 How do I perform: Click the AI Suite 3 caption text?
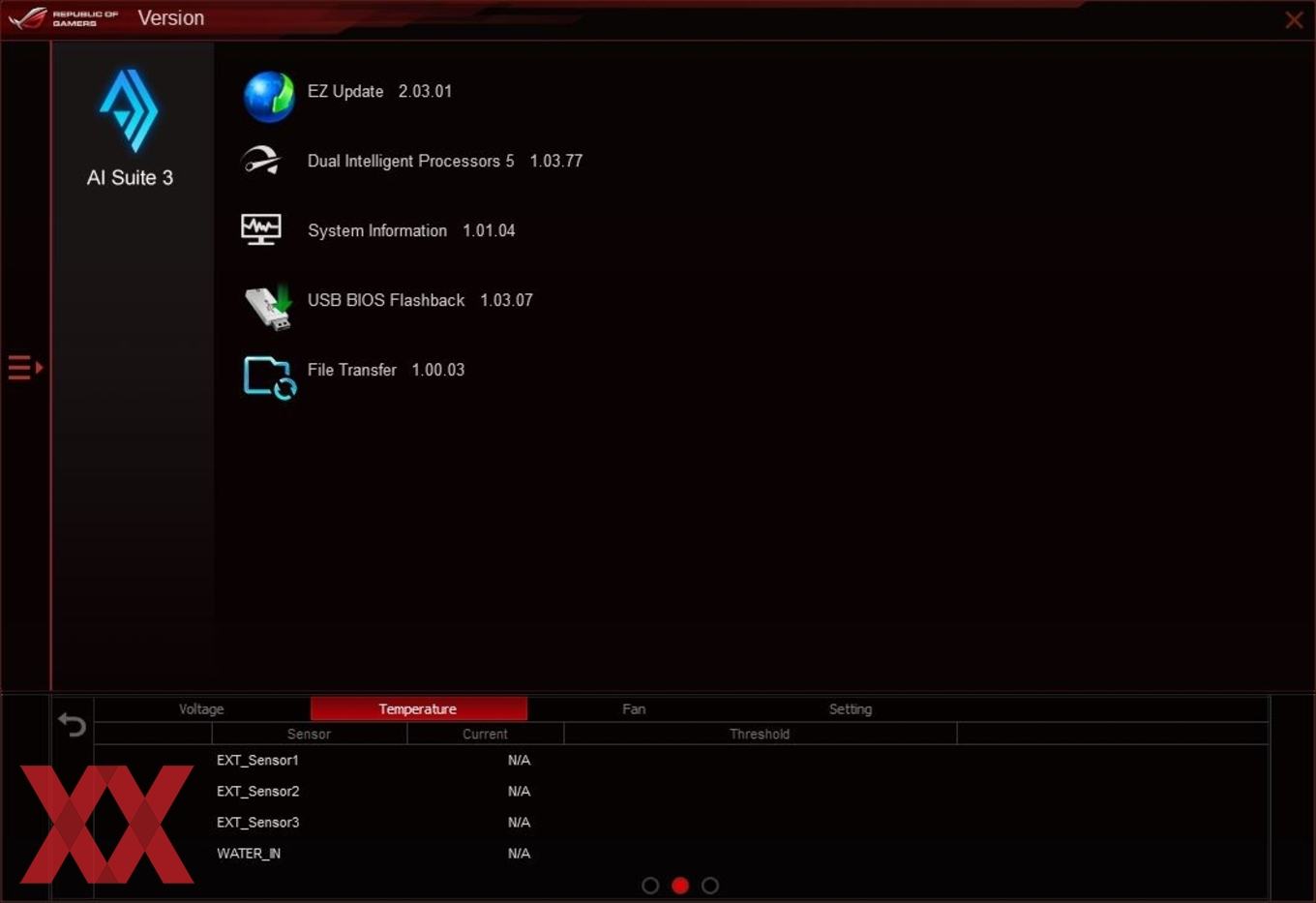[130, 177]
